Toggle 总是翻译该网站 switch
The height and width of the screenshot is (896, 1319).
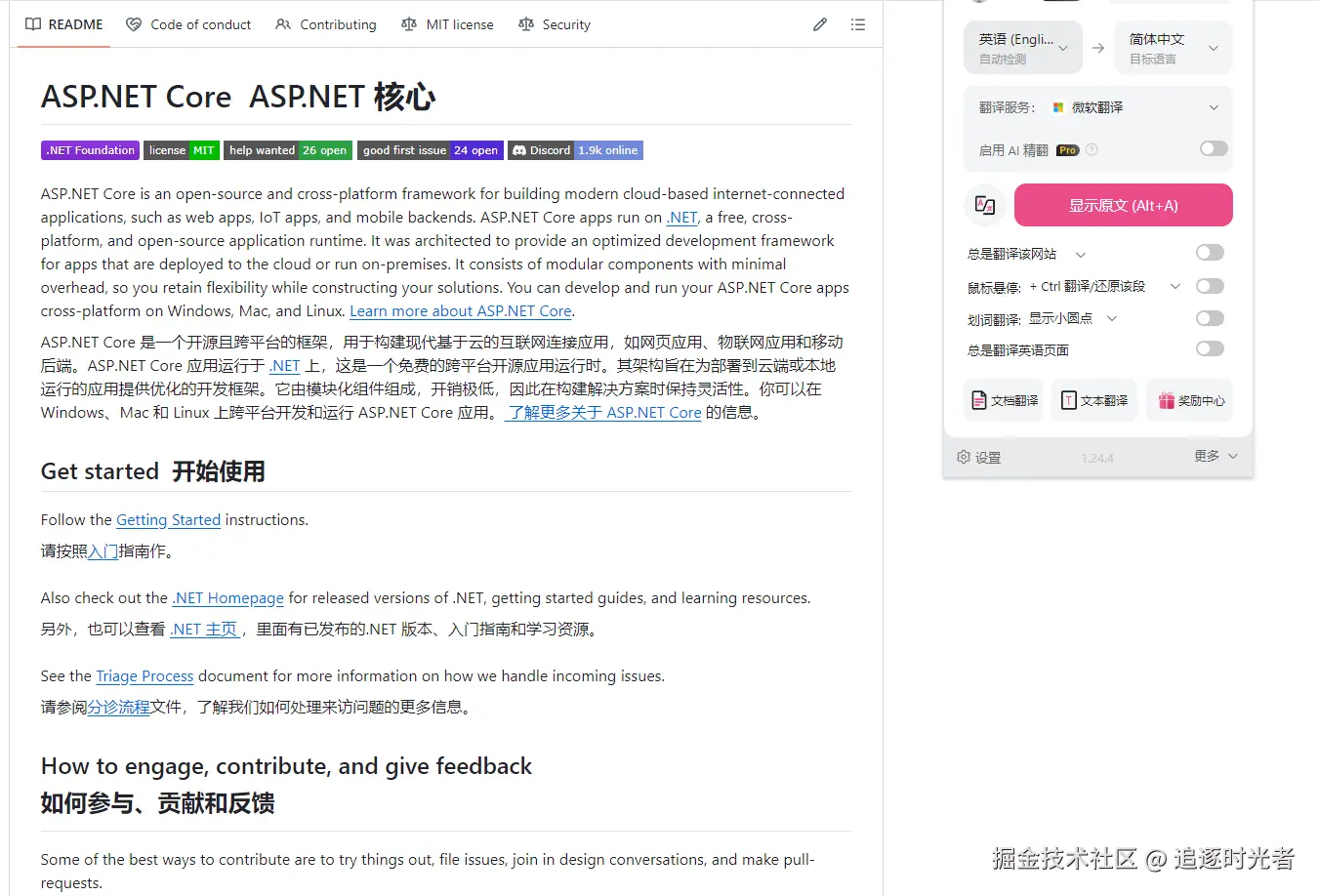[1210, 253]
